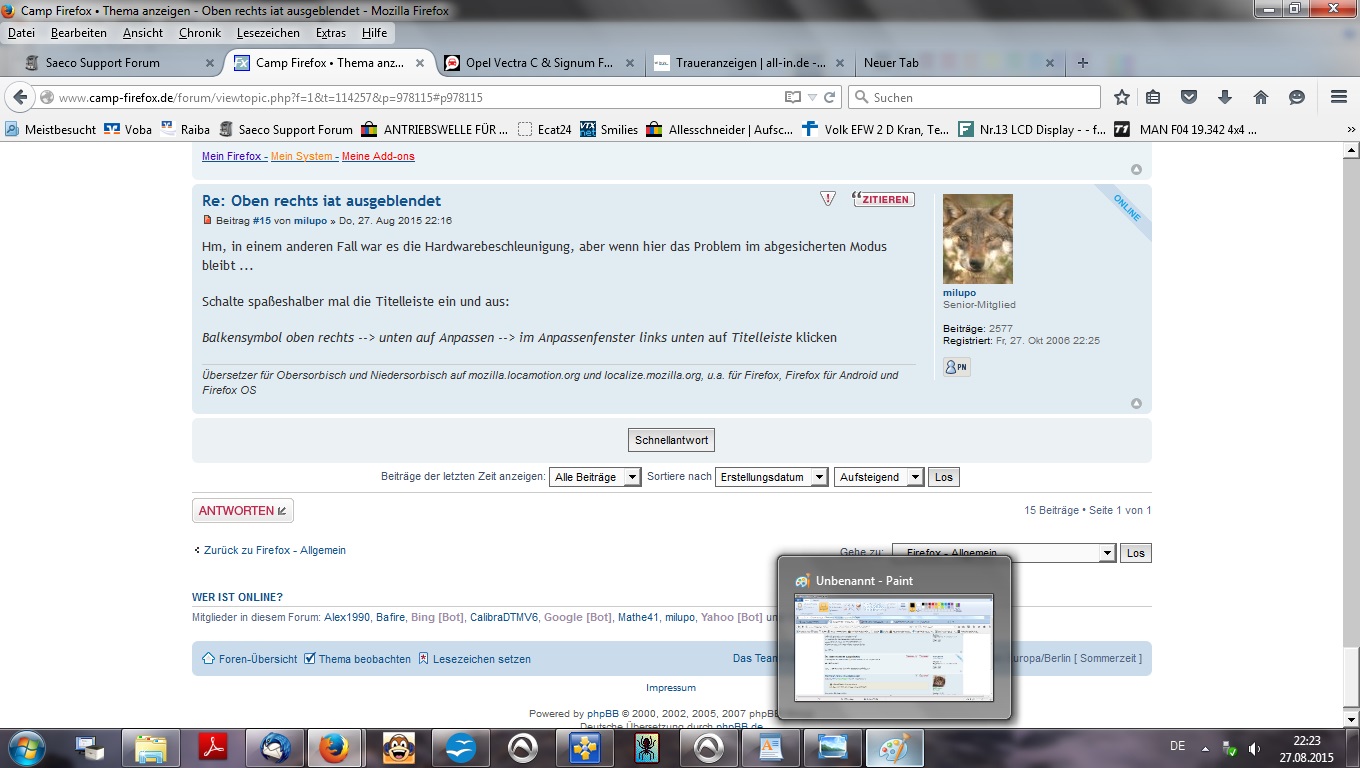Open the Foren-Übersicht link
Screen dimensions: 1360x768
tap(250, 659)
